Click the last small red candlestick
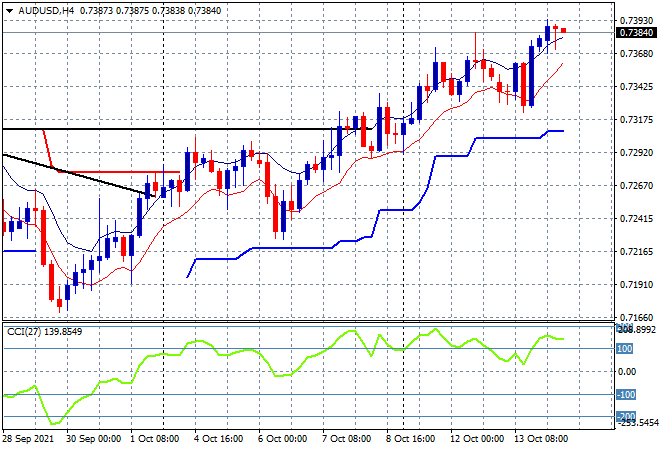660x450 pixels. pos(564,30)
